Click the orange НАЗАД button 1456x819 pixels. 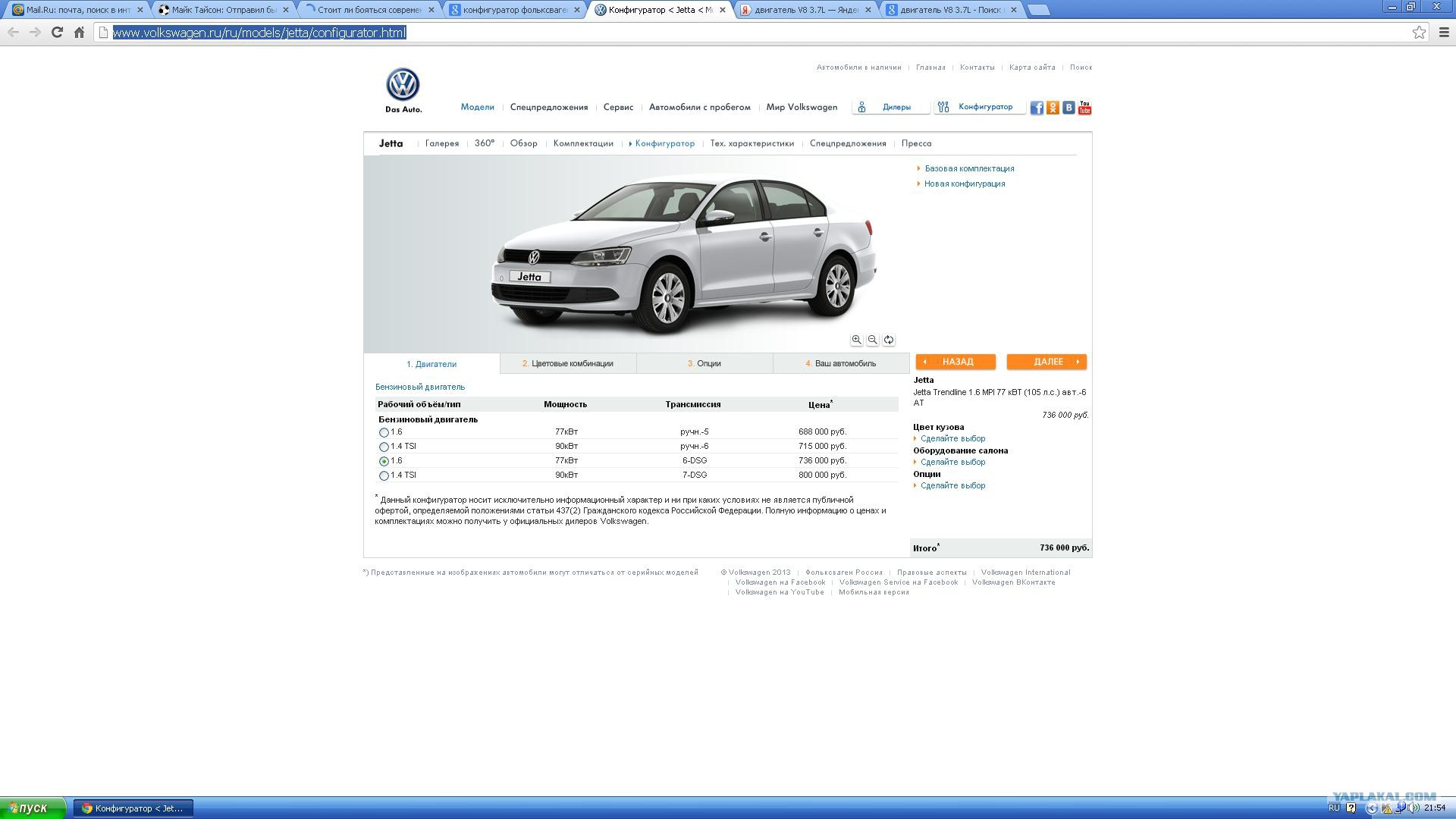(955, 362)
